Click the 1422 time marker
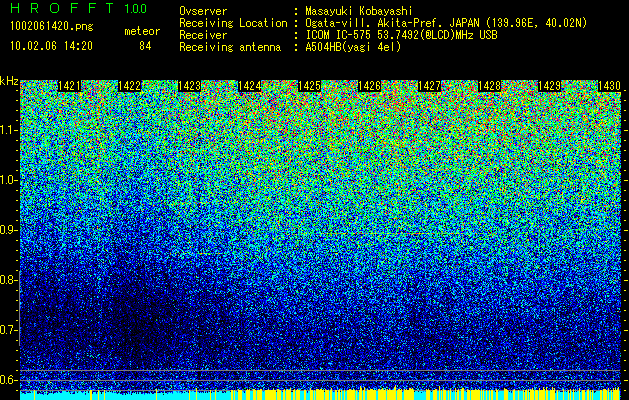This screenshot has height=400, width=629. pos(130,86)
